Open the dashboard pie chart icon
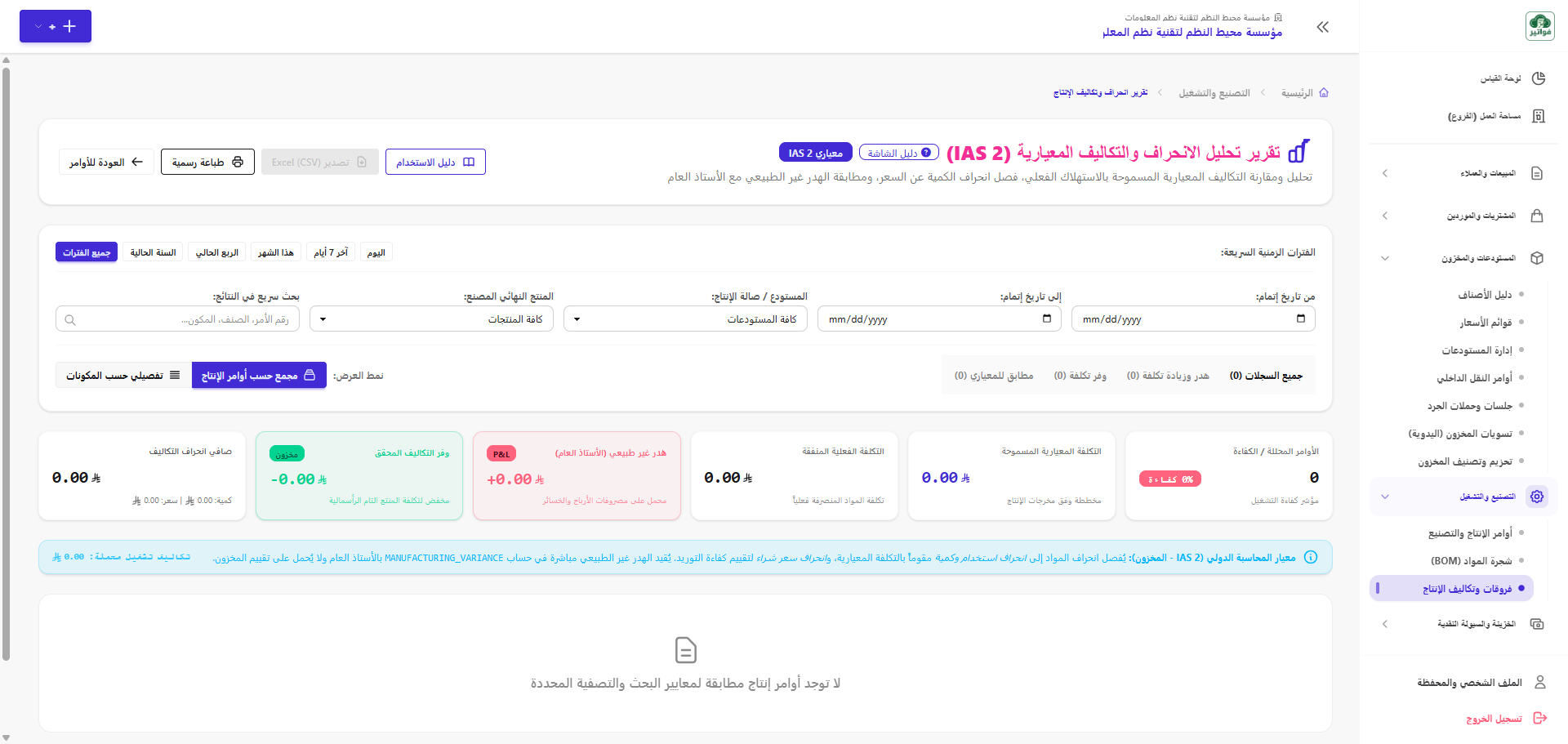 click(1538, 78)
